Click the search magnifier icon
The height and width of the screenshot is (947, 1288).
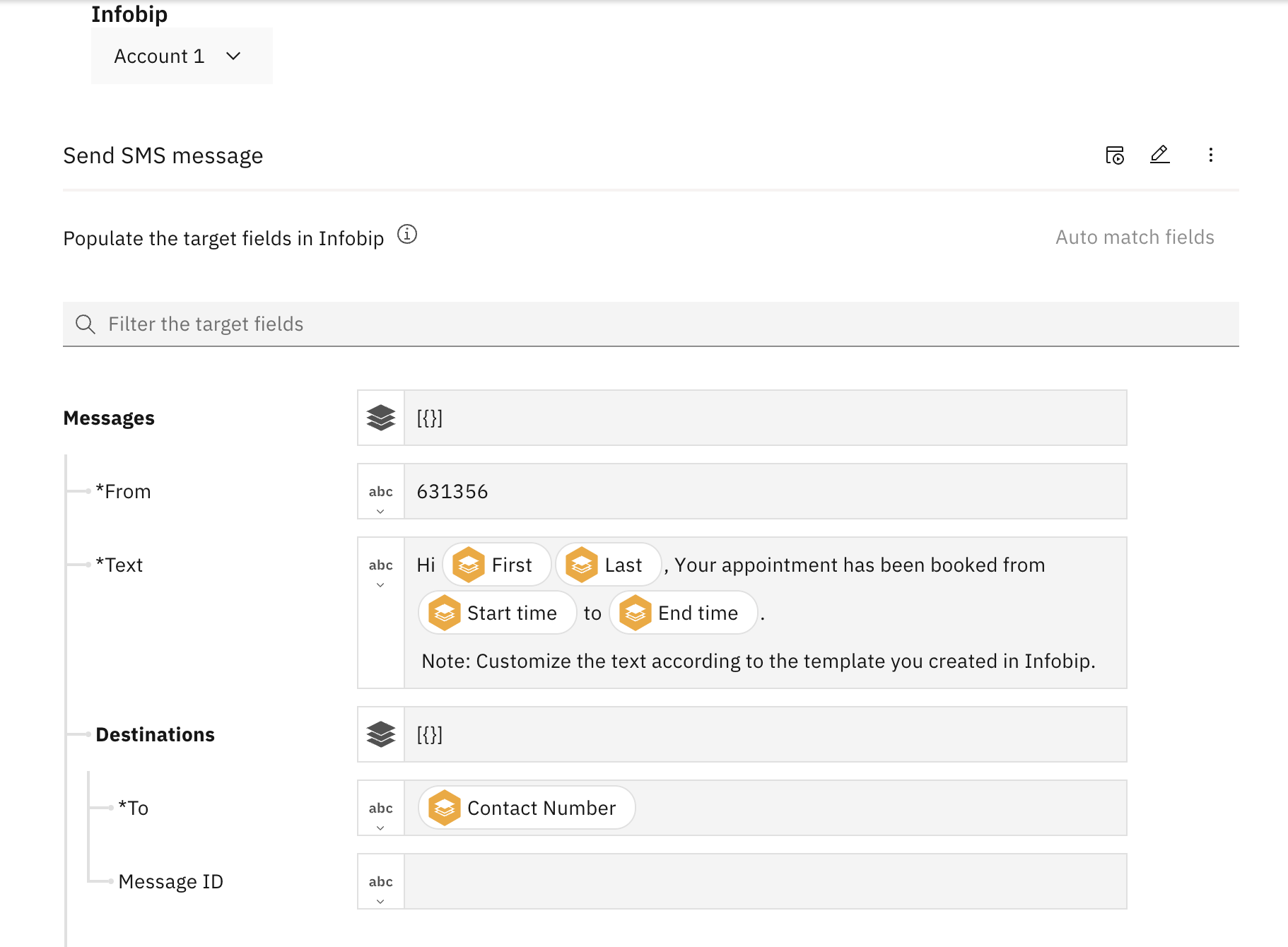[86, 324]
